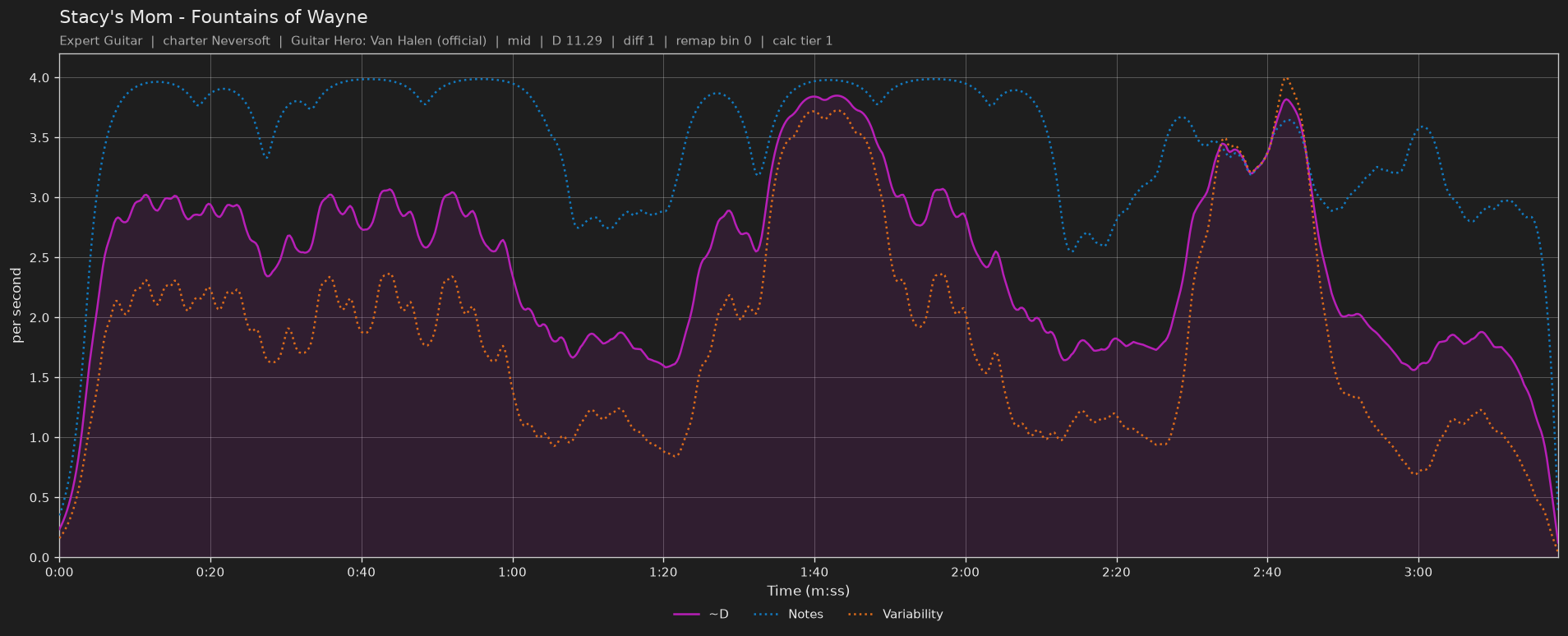Screen dimensions: 1568x636
Task: Click the "0.5" y-axis tick label
Action: tap(40, 498)
